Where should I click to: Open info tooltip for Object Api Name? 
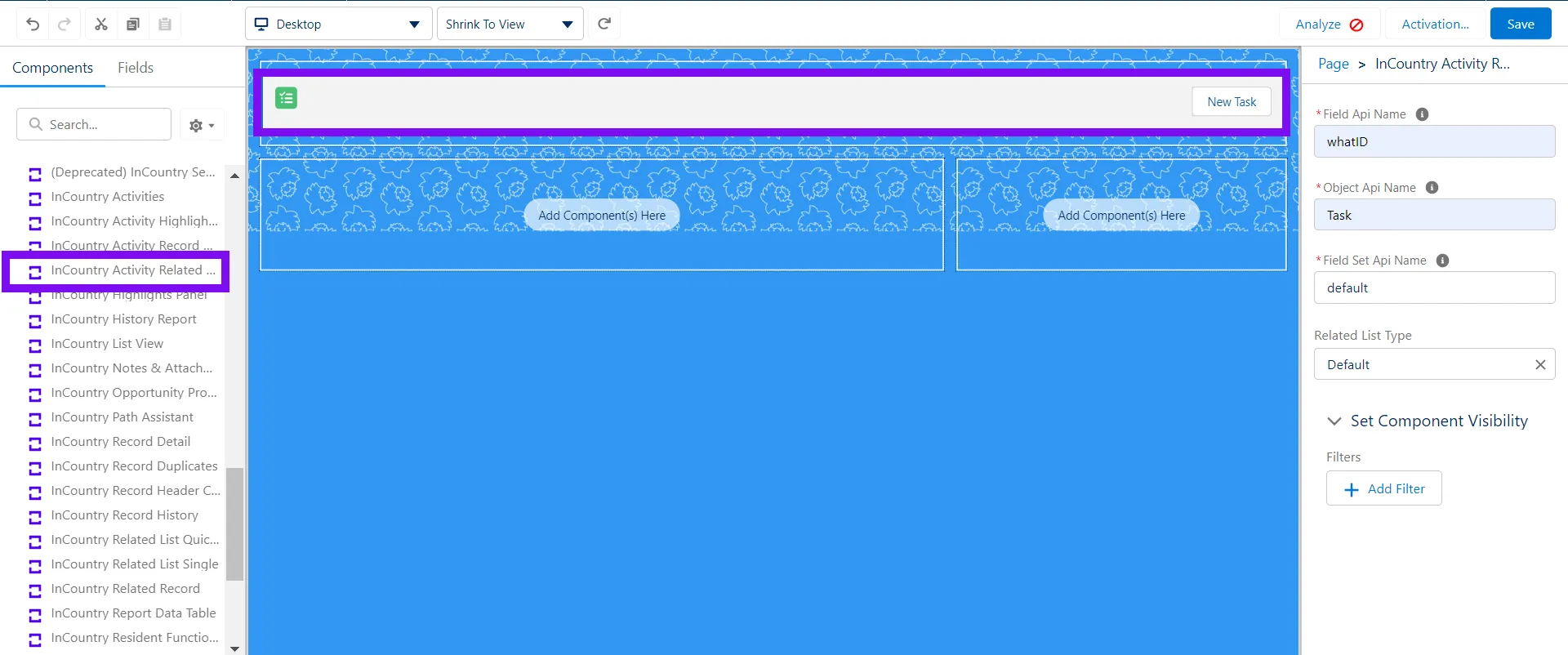tap(1432, 188)
